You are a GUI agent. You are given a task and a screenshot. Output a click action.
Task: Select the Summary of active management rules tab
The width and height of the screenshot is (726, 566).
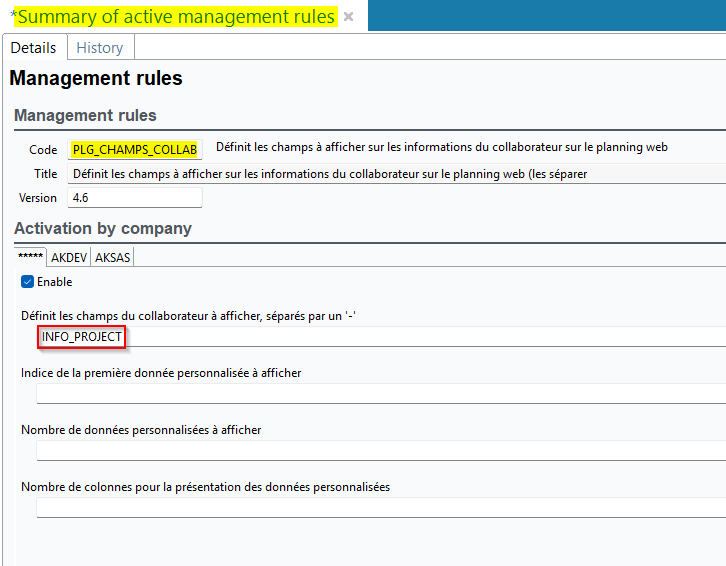(x=172, y=17)
